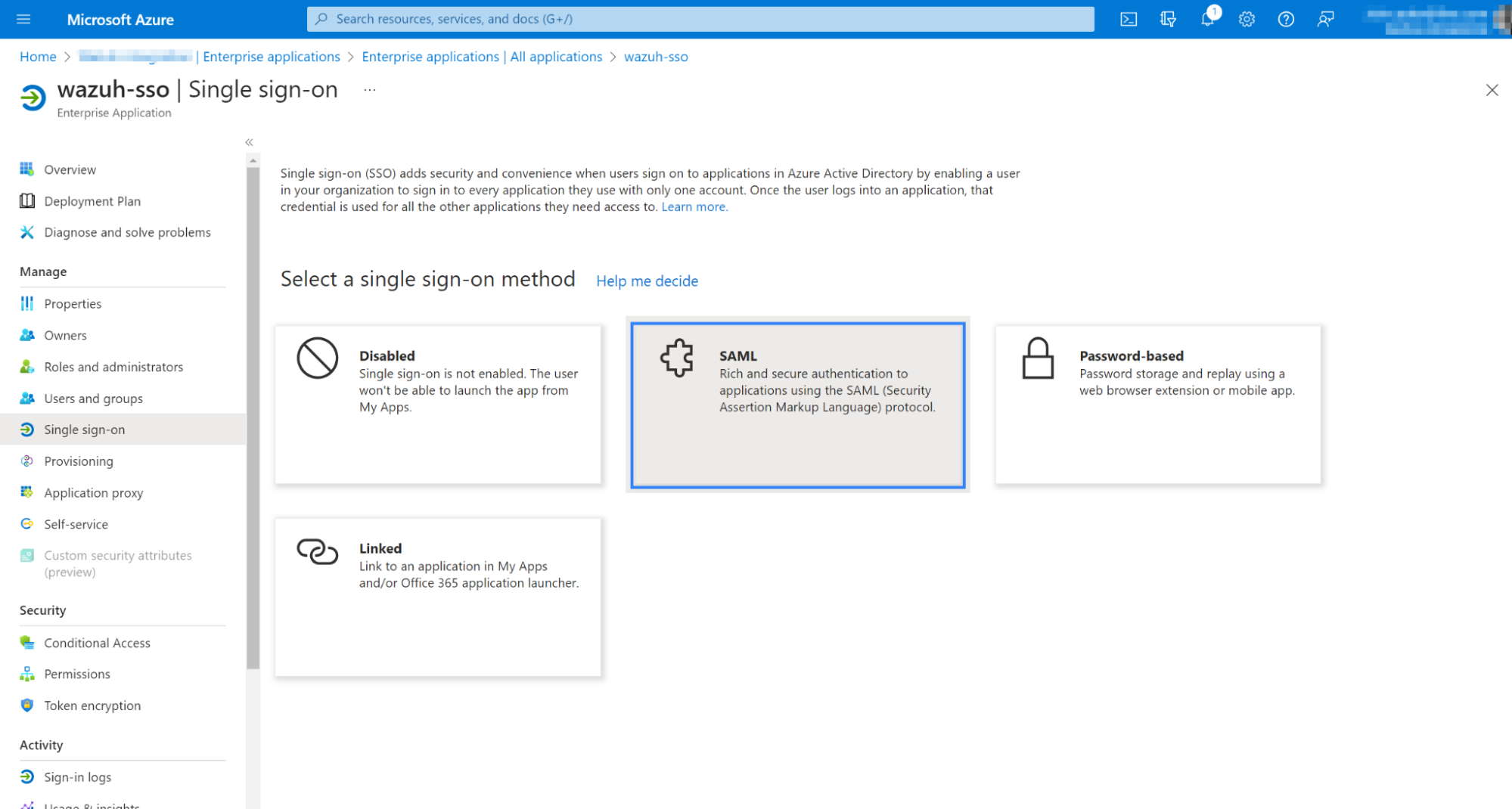Click the sidebar vertical scrollbar
The width and height of the screenshot is (1512, 809).
pyautogui.click(x=253, y=416)
